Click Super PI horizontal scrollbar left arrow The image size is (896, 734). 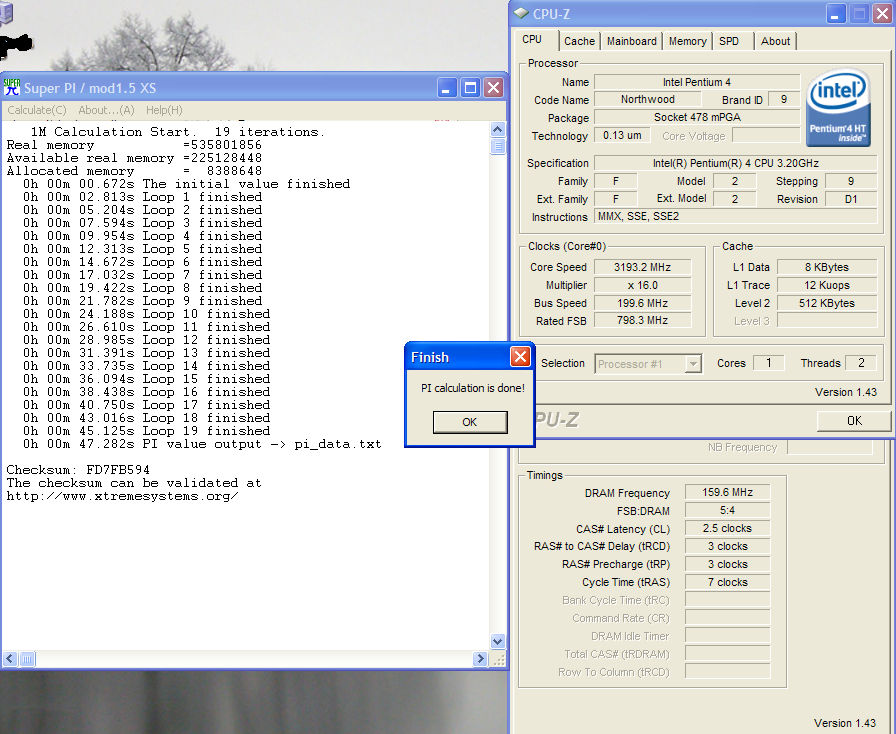click(x=10, y=659)
